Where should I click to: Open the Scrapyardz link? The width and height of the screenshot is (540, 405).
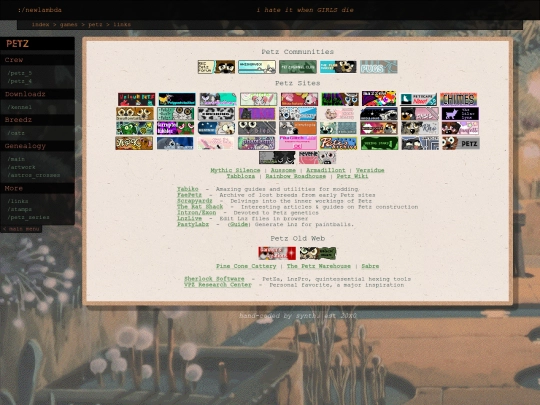[195, 201]
